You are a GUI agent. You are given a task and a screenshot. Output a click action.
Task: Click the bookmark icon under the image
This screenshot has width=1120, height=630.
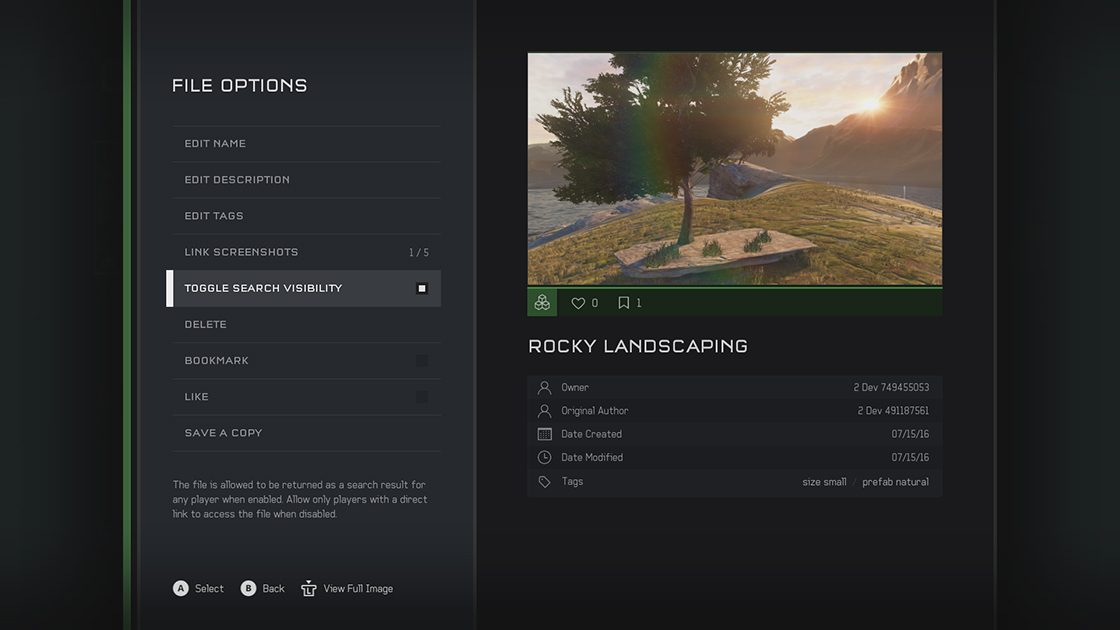[624, 303]
